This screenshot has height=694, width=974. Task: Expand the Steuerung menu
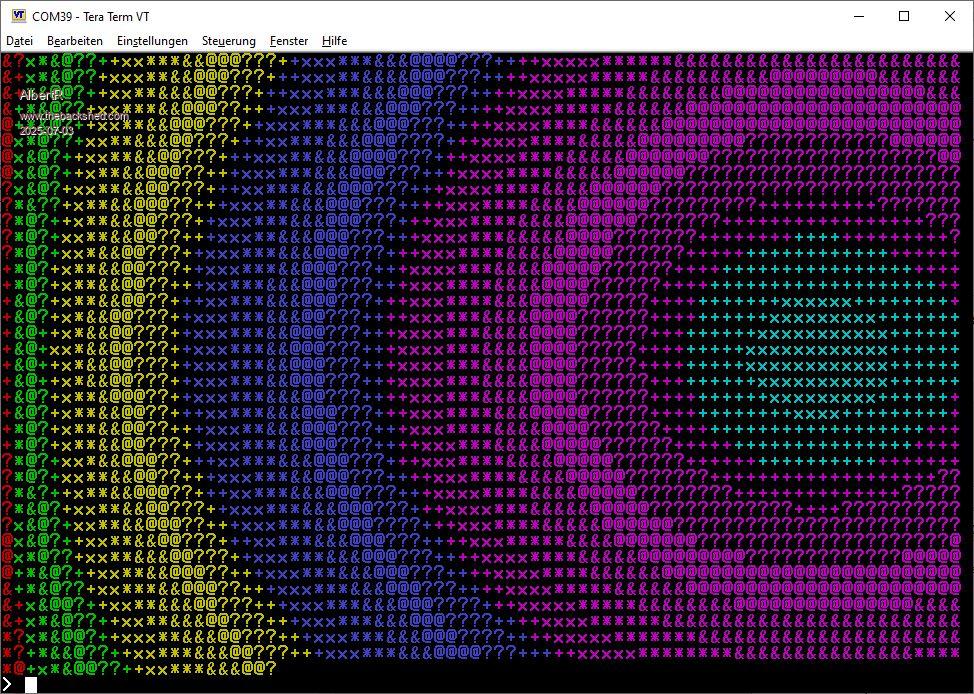click(228, 41)
